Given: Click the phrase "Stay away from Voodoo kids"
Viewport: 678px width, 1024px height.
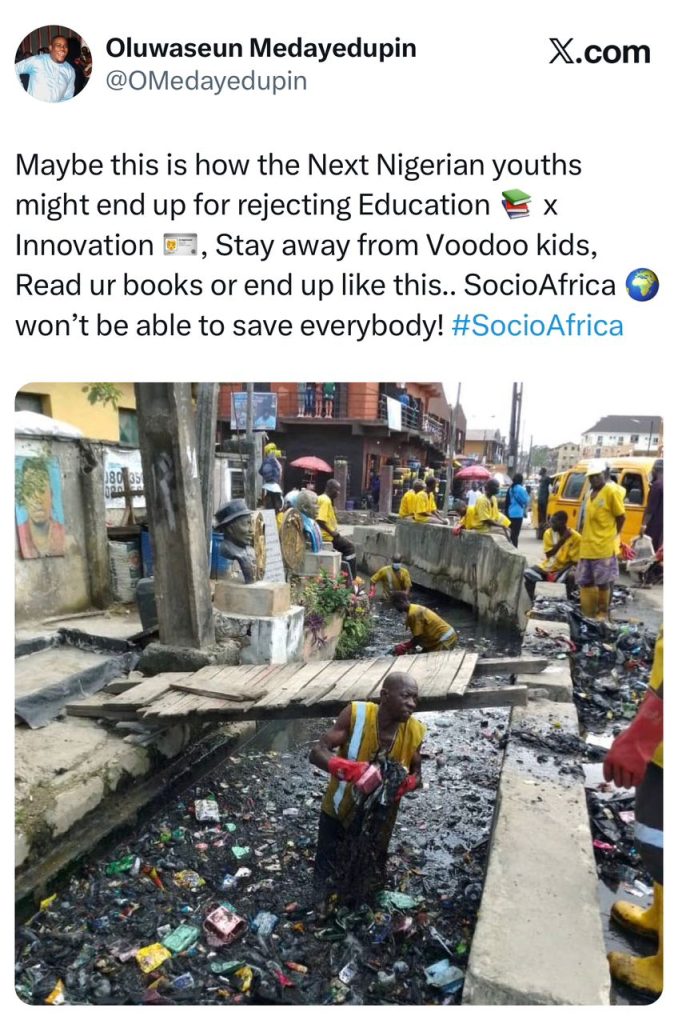Looking at the screenshot, I should (x=406, y=246).
